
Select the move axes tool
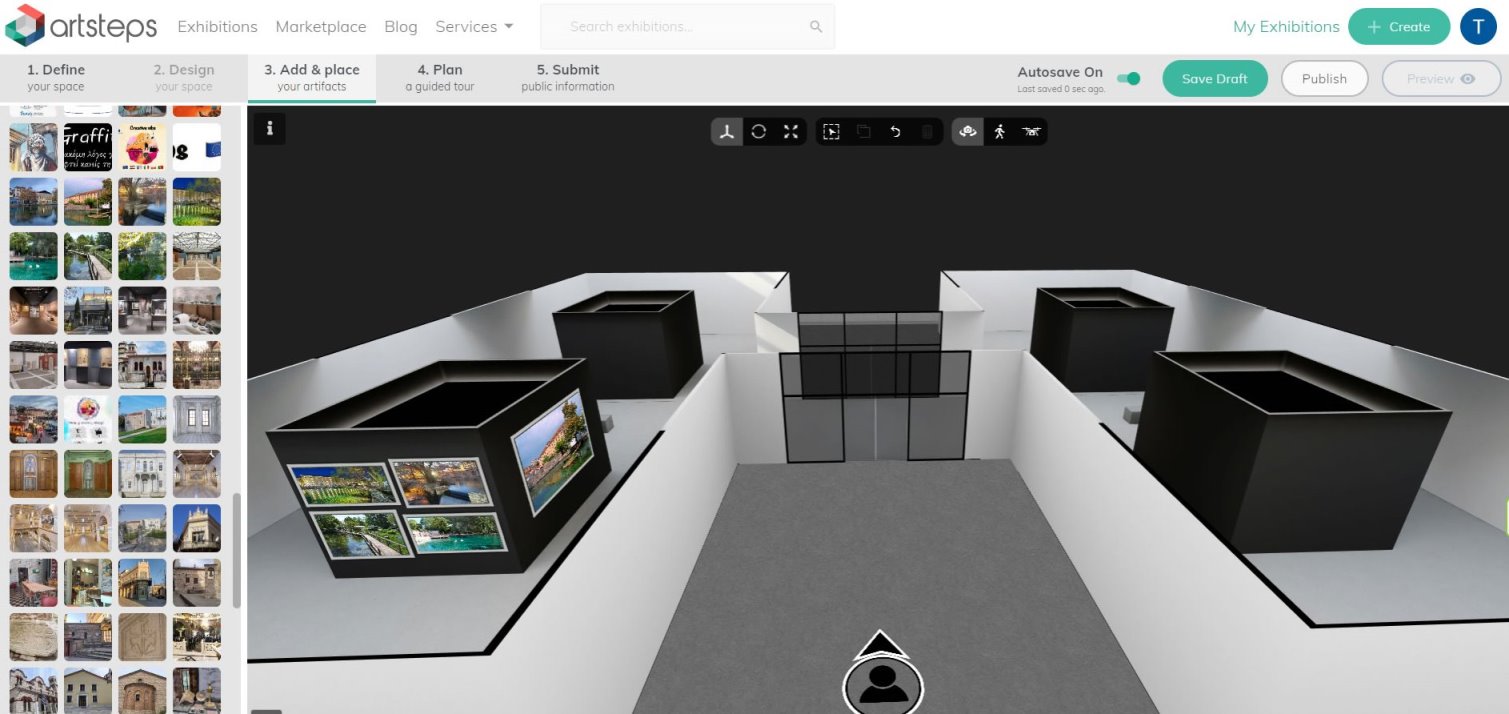coord(727,132)
